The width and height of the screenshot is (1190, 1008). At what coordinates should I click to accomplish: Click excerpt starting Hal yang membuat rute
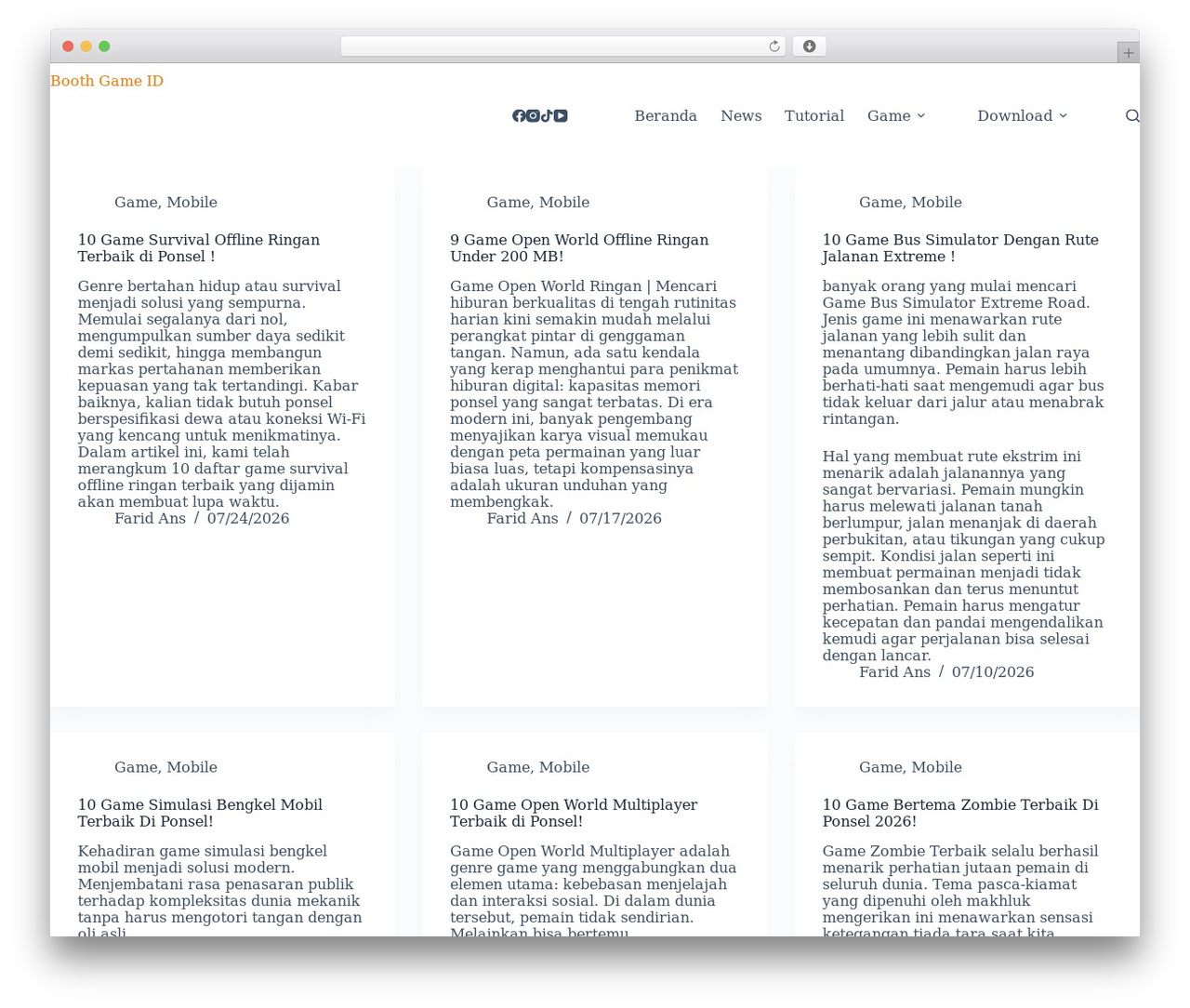(963, 555)
